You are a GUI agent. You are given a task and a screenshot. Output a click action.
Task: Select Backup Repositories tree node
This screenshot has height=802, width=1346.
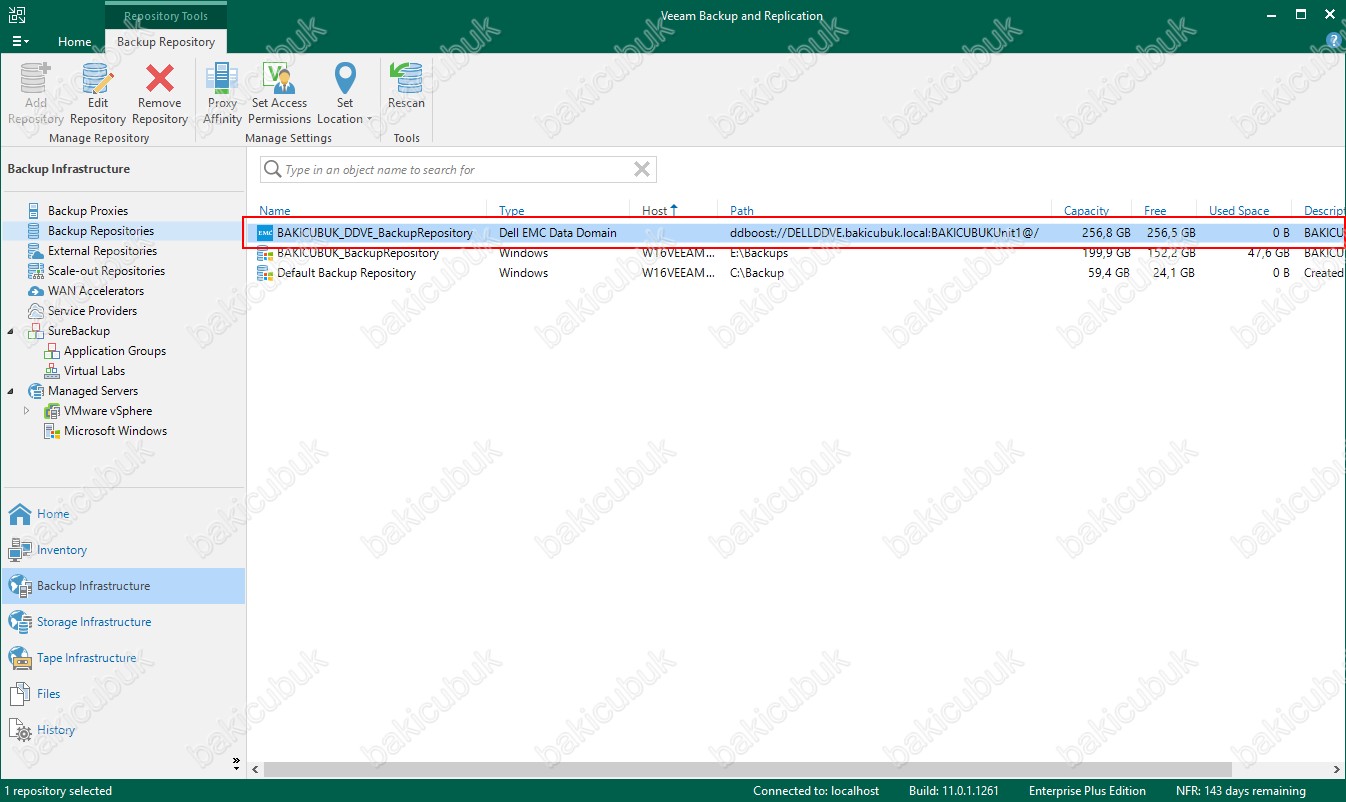click(x=101, y=231)
